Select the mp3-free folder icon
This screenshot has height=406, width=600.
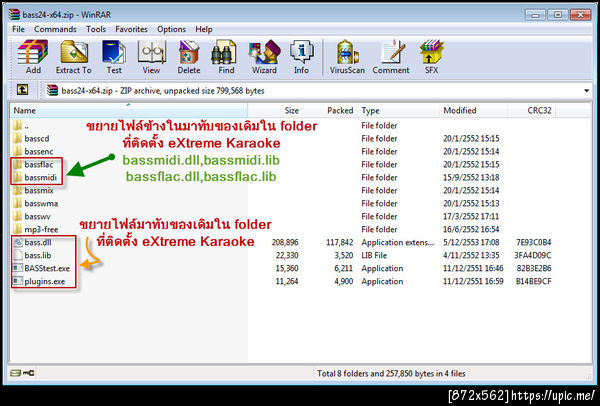coord(17,229)
